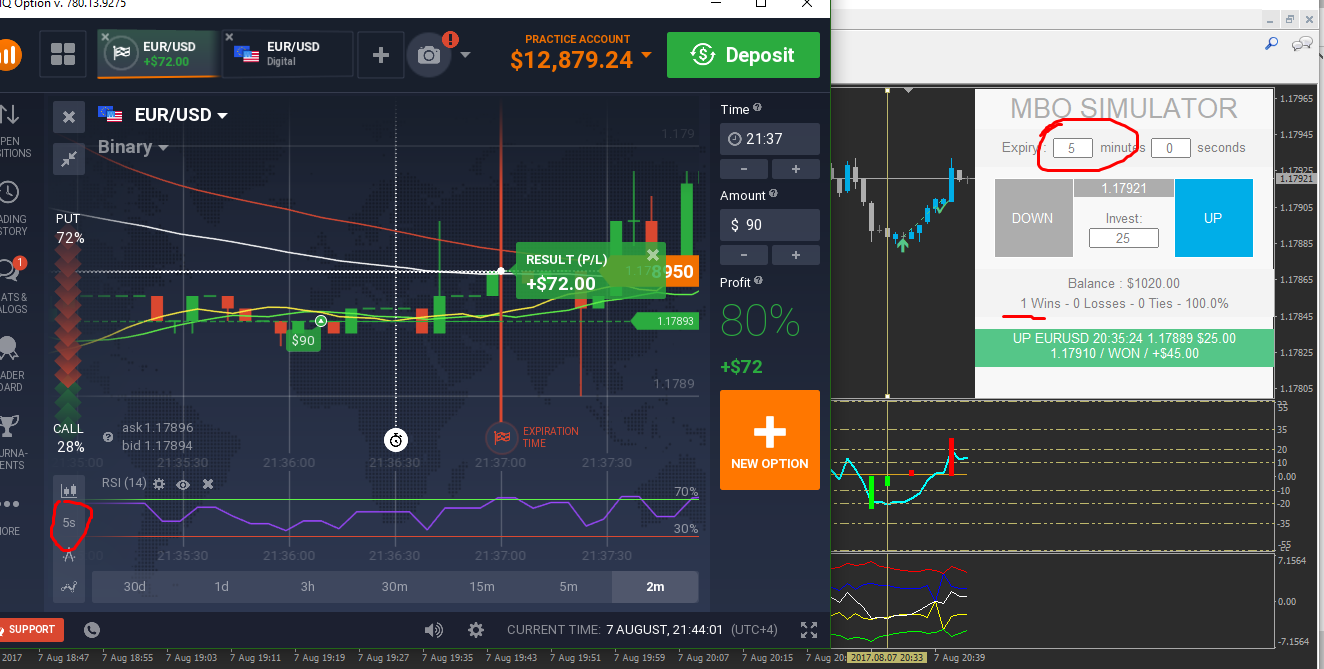Edit the Invest amount field in simulator
The height and width of the screenshot is (669, 1324).
(x=1123, y=238)
